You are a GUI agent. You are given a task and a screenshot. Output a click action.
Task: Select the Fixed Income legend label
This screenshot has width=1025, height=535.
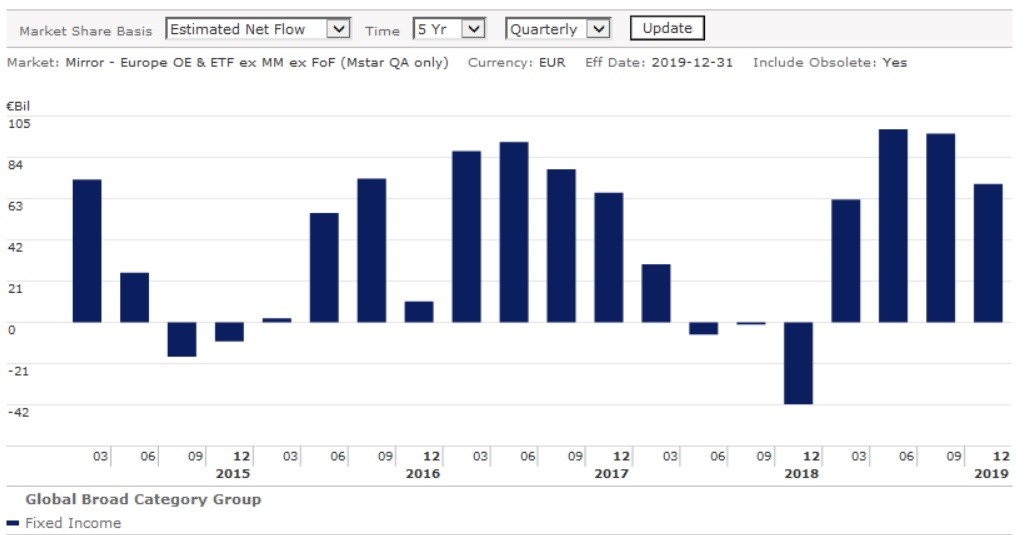pos(72,523)
